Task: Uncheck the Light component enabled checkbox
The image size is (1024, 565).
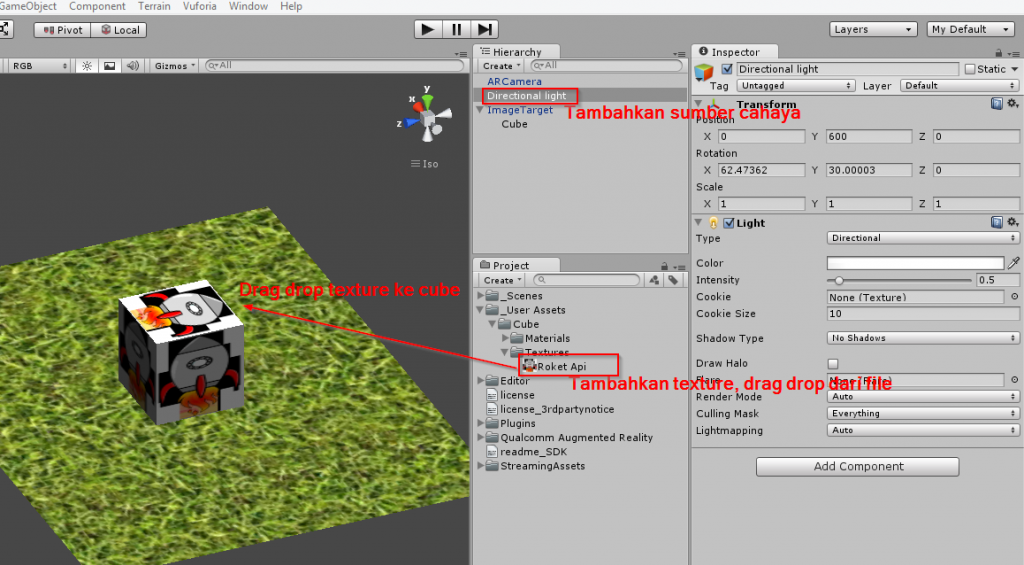Action: [x=728, y=223]
